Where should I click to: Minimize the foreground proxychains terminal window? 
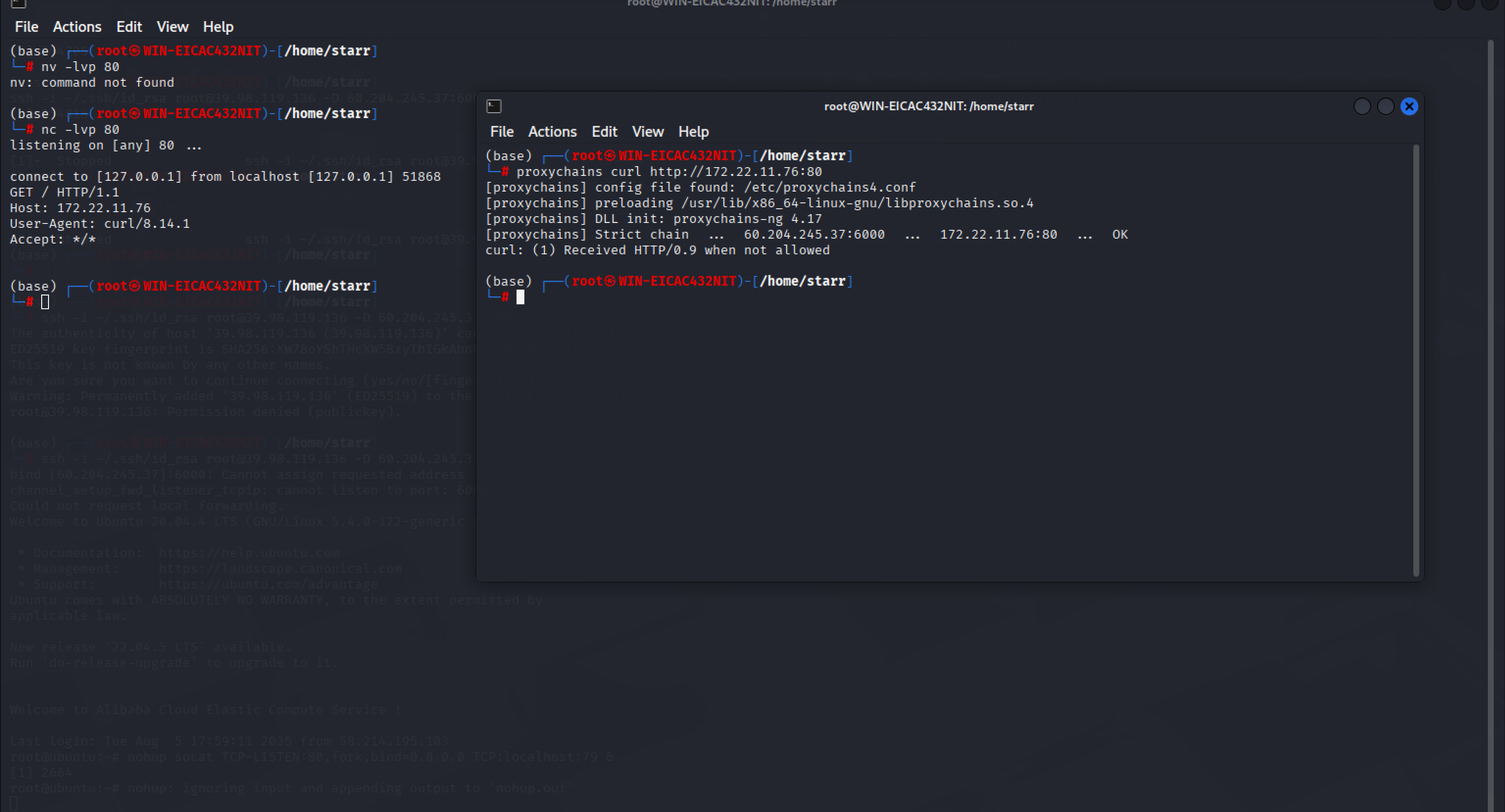(1362, 106)
